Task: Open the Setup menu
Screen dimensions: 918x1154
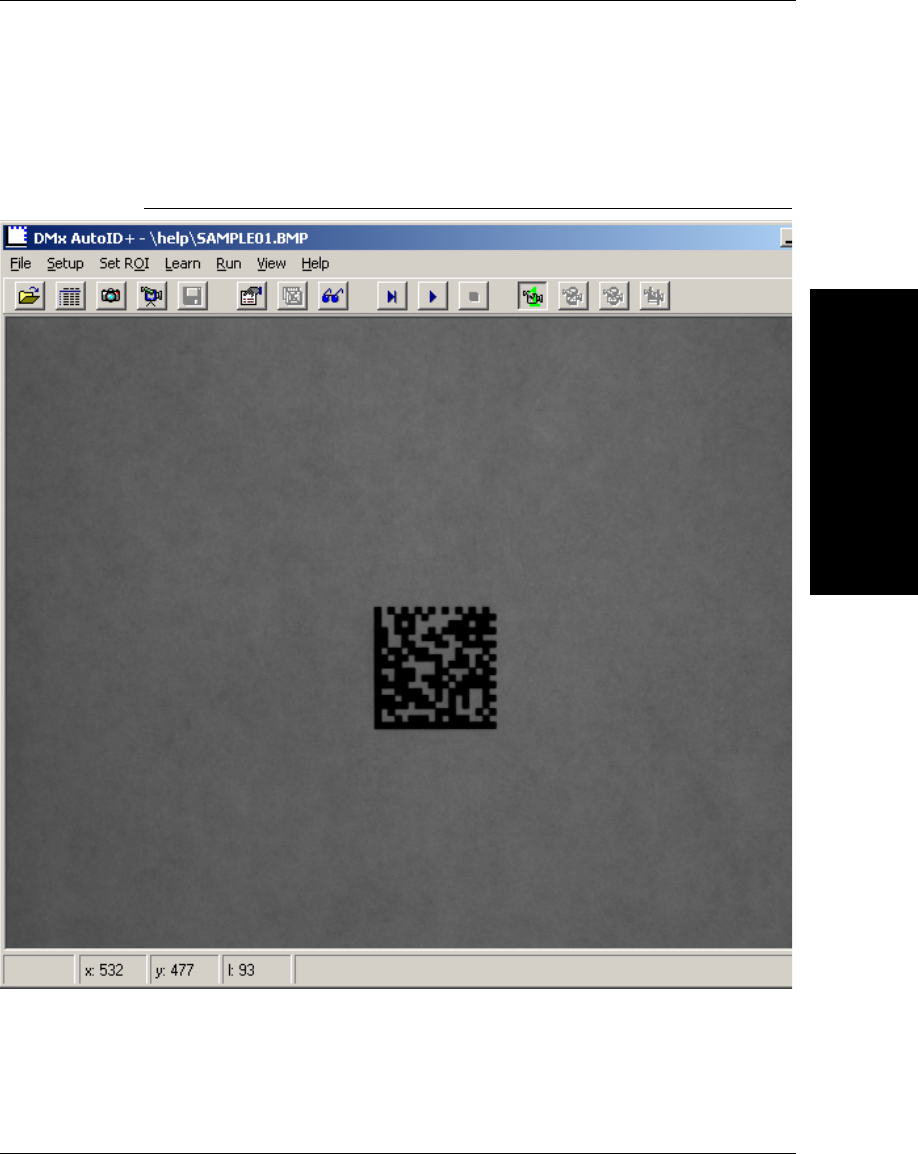Action: (65, 263)
